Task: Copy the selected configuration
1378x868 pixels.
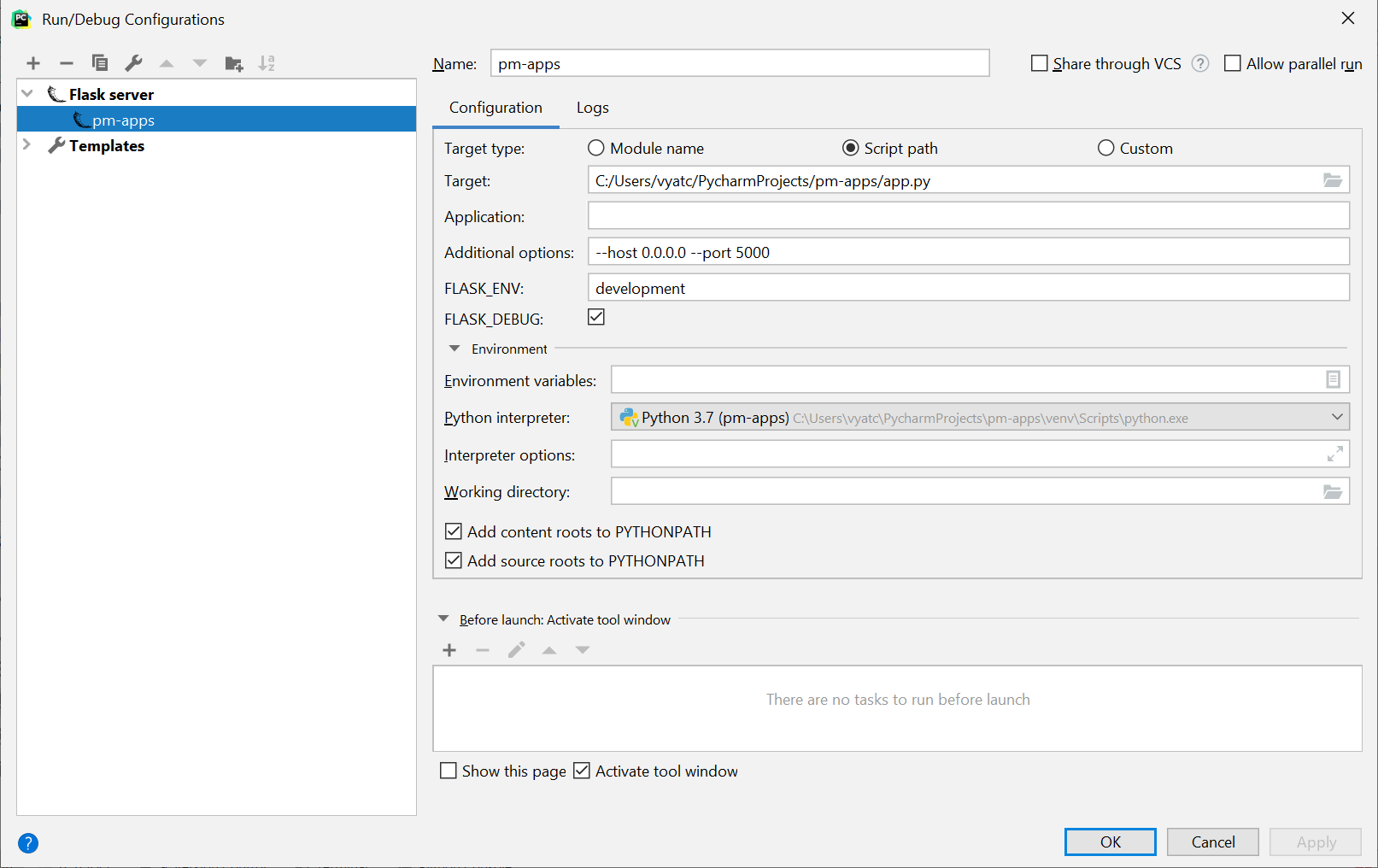Action: (100, 63)
